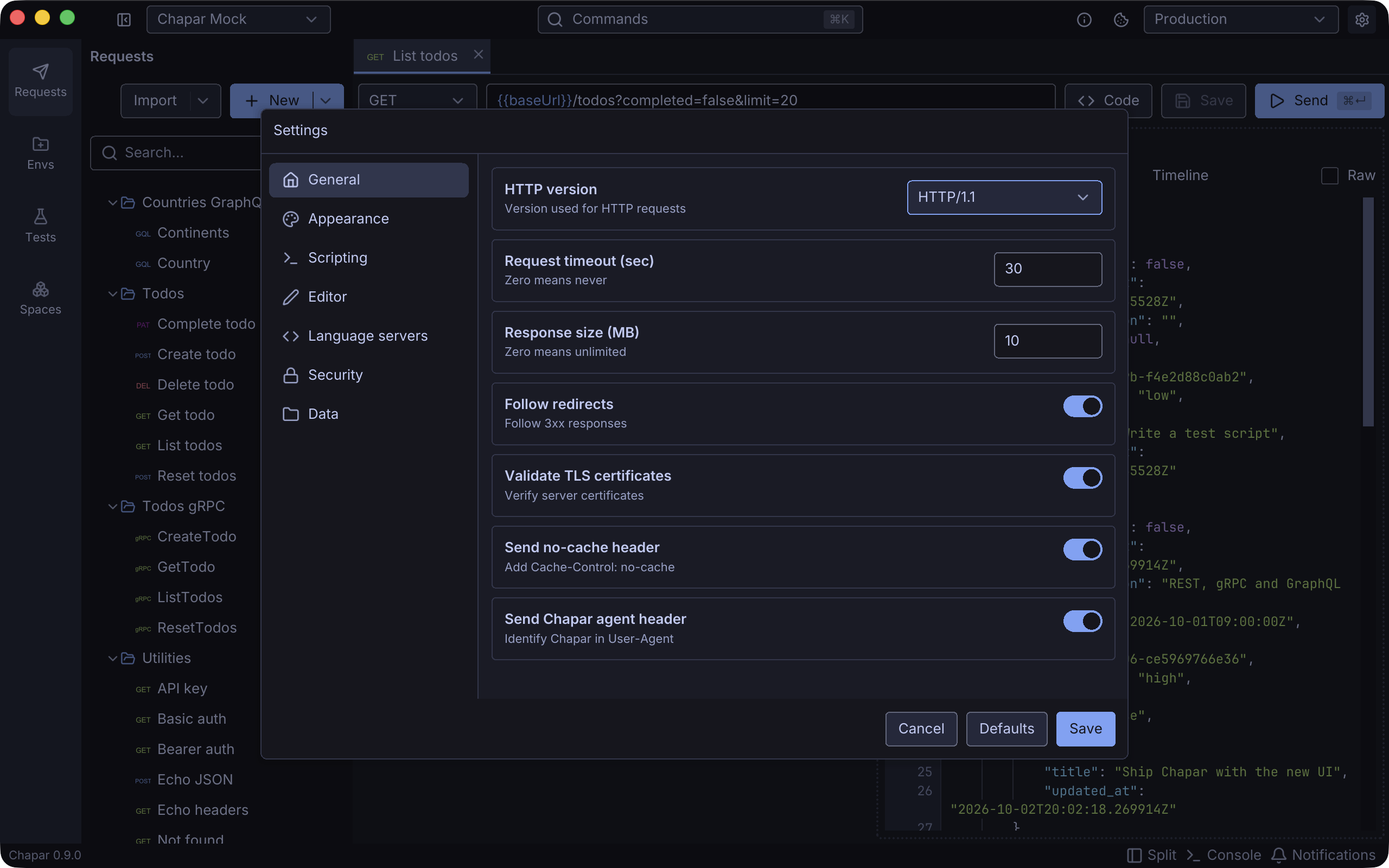Open the Code snippet button
This screenshot has height=868, width=1389.
click(x=1108, y=100)
